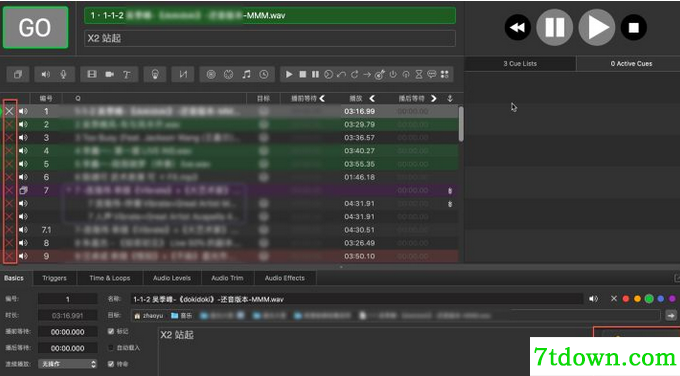The image size is (680, 376).
Task: Click the speaker icon of cue 9
Action: [23, 256]
